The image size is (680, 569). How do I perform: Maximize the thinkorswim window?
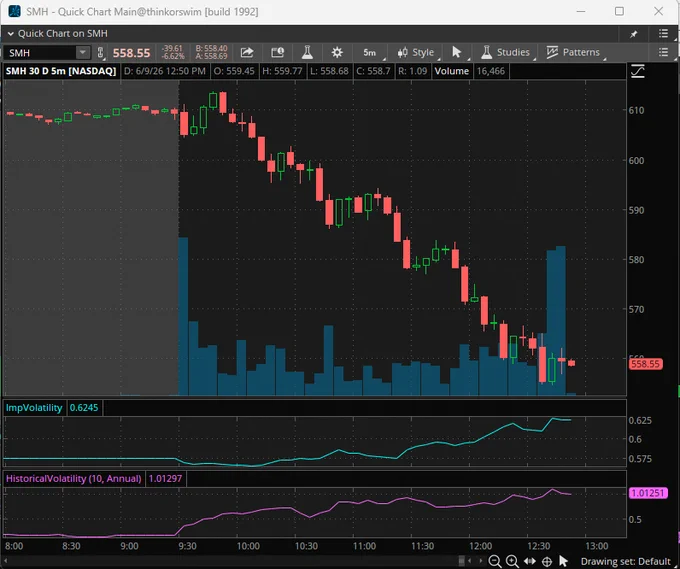pos(619,11)
